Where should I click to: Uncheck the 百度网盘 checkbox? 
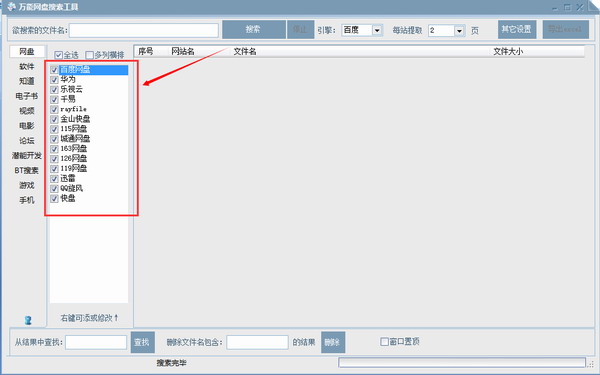click(x=54, y=70)
